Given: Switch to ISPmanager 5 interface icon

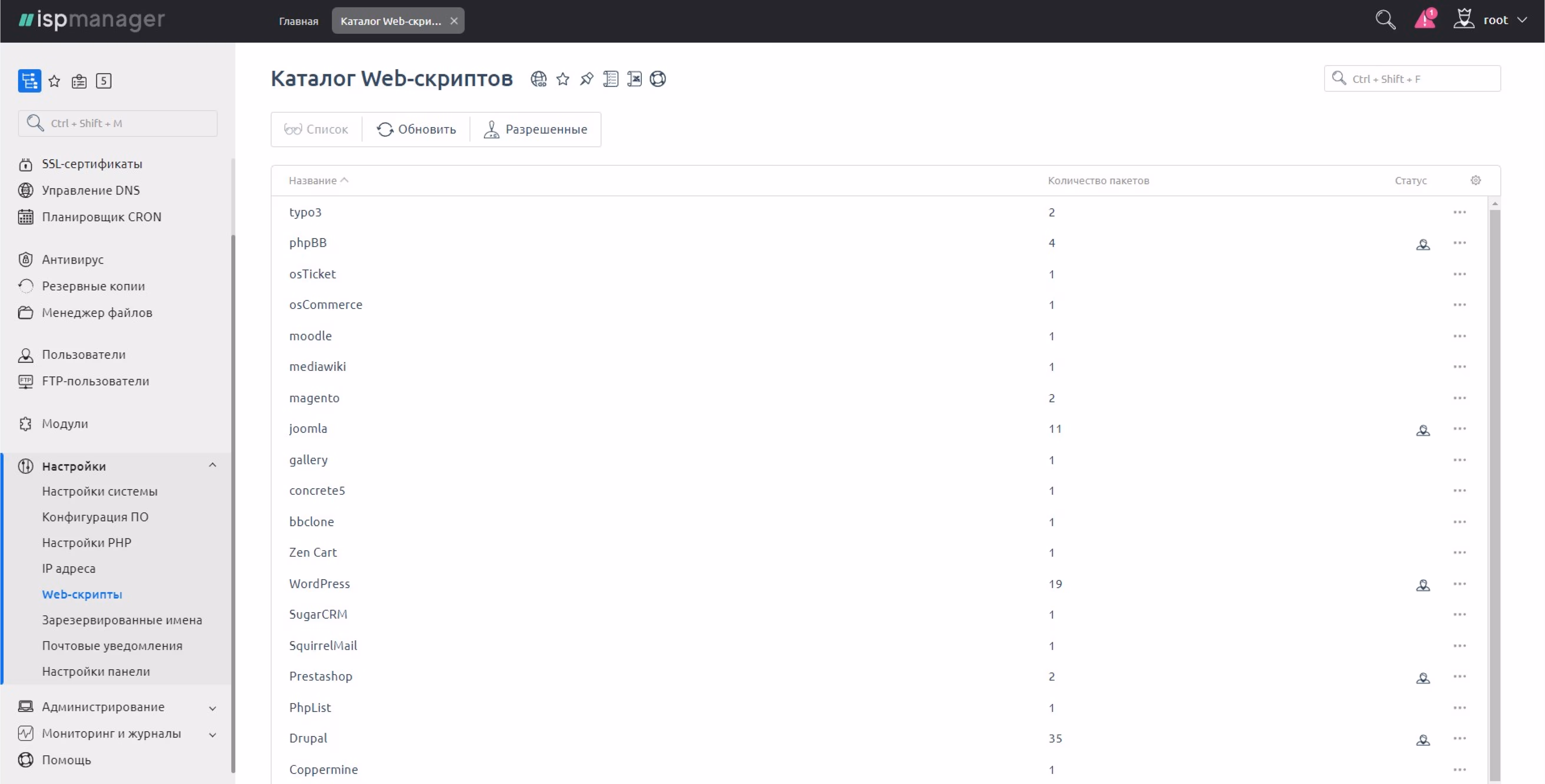Looking at the screenshot, I should click(x=103, y=81).
